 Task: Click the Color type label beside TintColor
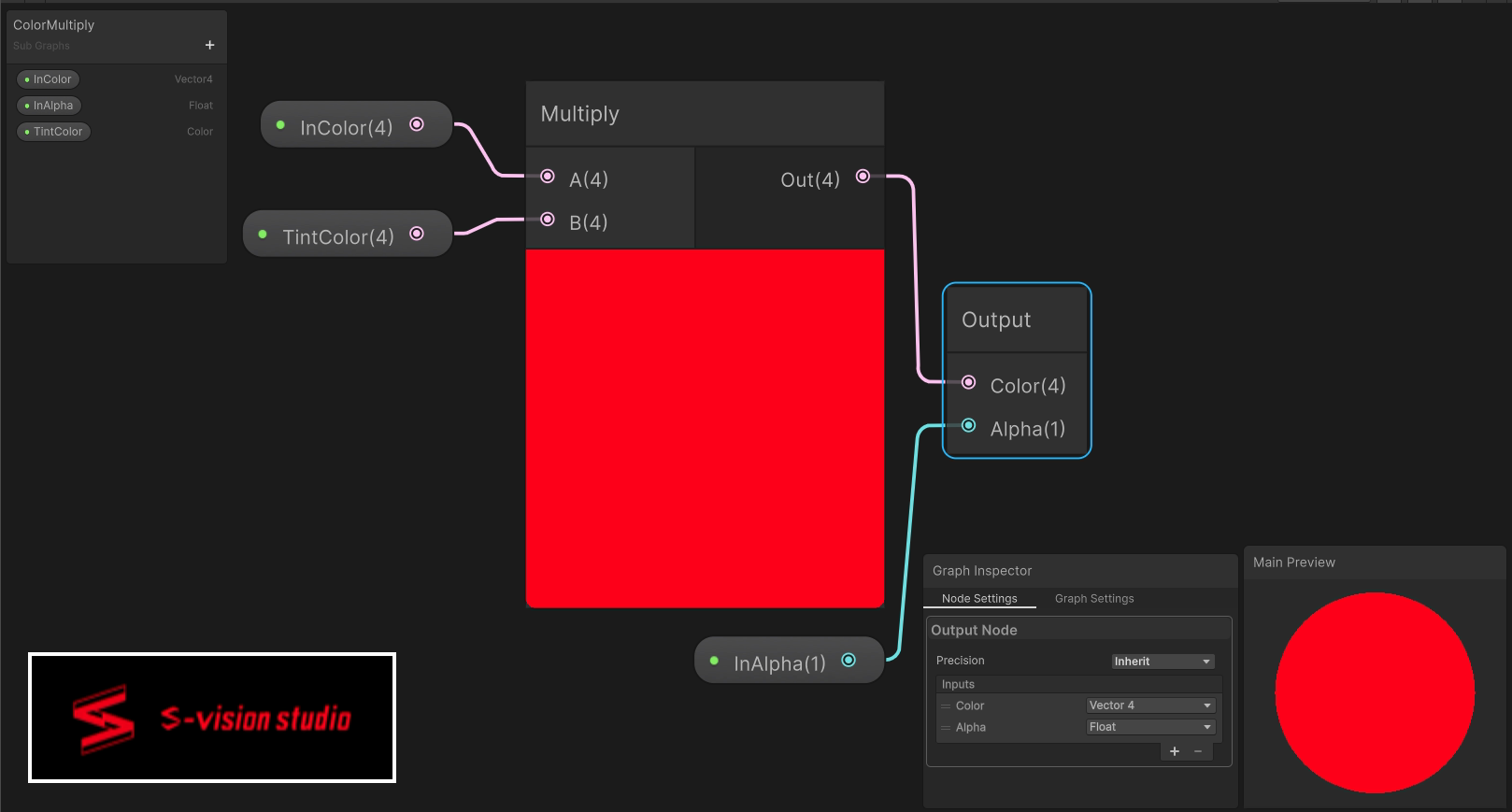tap(200, 132)
